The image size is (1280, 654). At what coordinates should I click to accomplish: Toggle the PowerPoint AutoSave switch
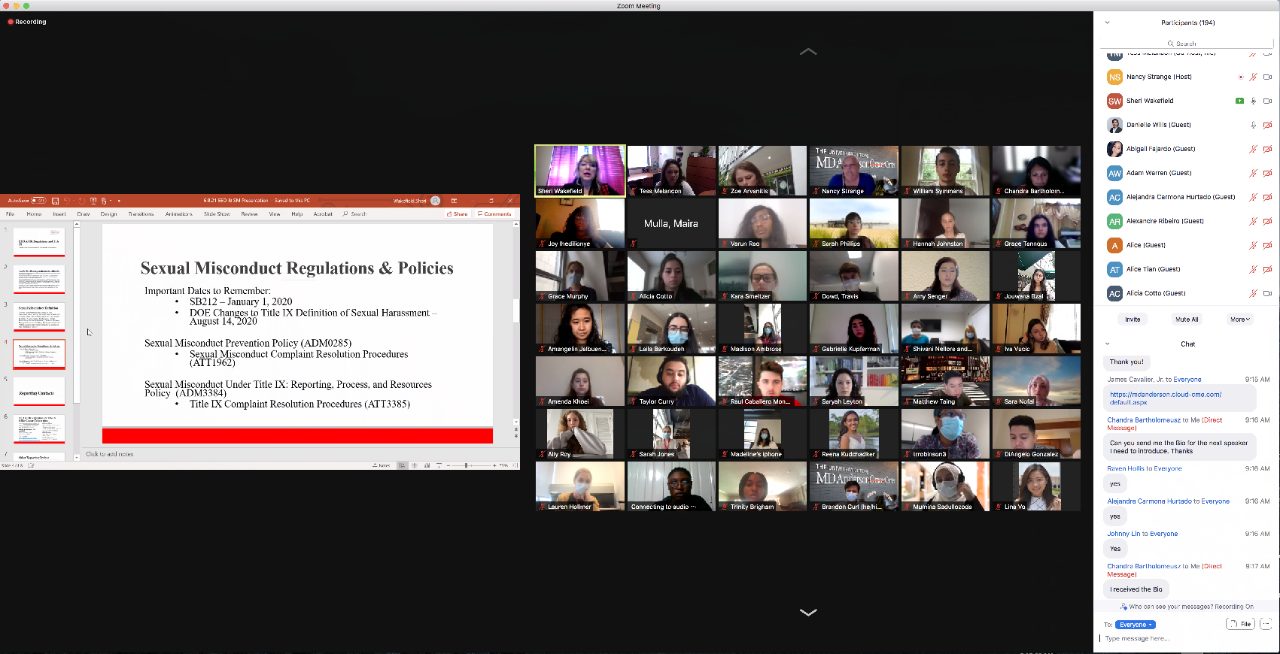pyautogui.click(x=38, y=200)
